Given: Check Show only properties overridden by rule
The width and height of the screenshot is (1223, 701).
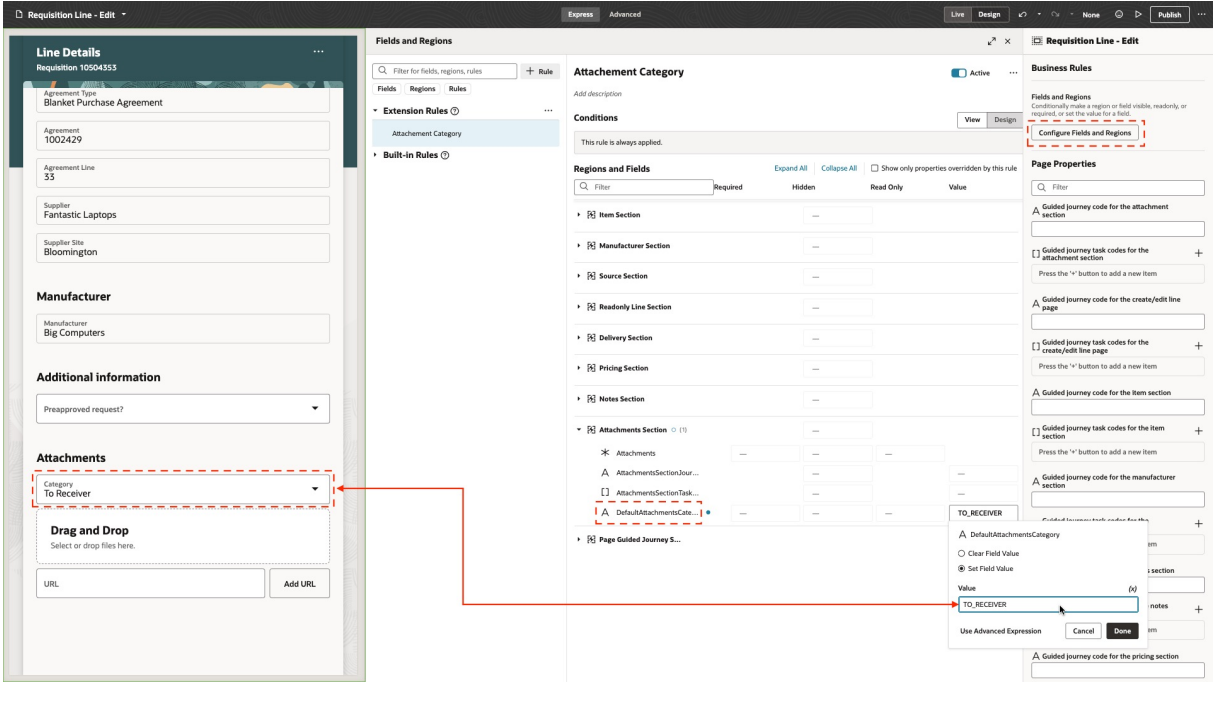Looking at the screenshot, I should pyautogui.click(x=875, y=168).
